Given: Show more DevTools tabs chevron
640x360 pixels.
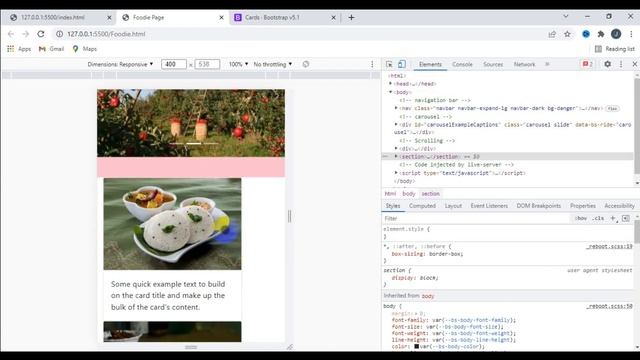Looking at the screenshot, I should pyautogui.click(x=547, y=64).
